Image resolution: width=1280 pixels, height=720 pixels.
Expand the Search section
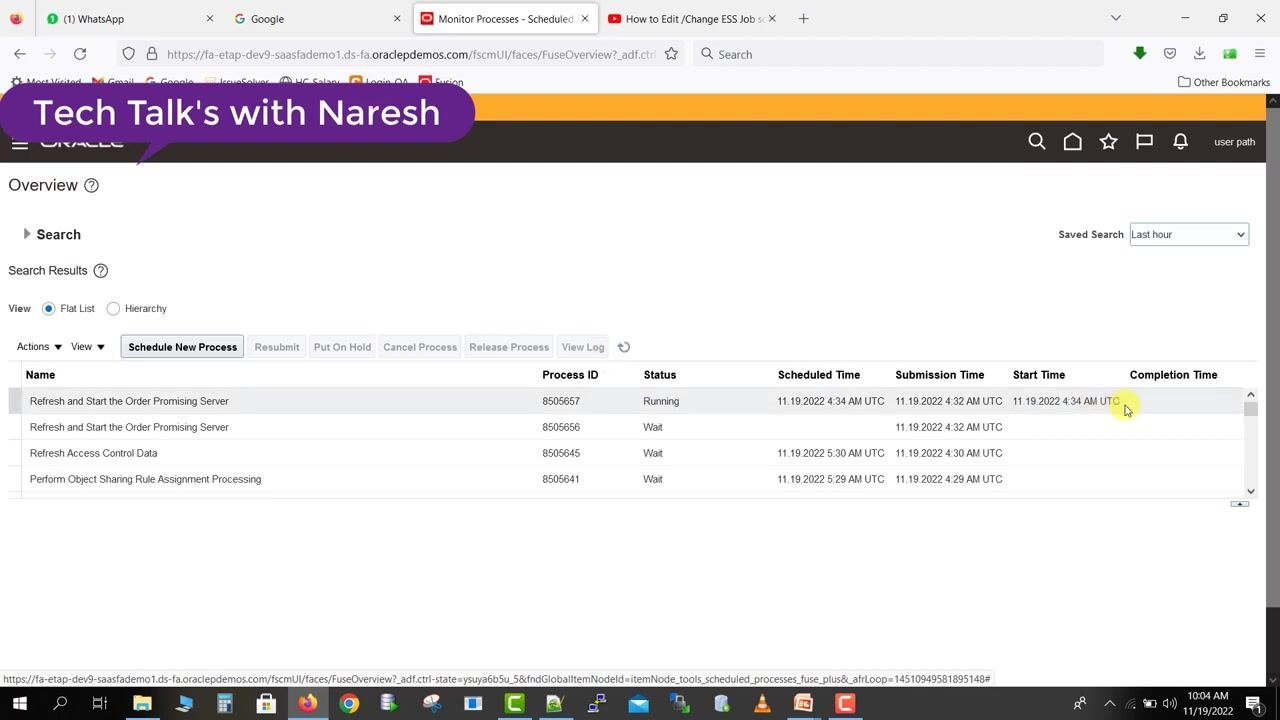pos(27,234)
